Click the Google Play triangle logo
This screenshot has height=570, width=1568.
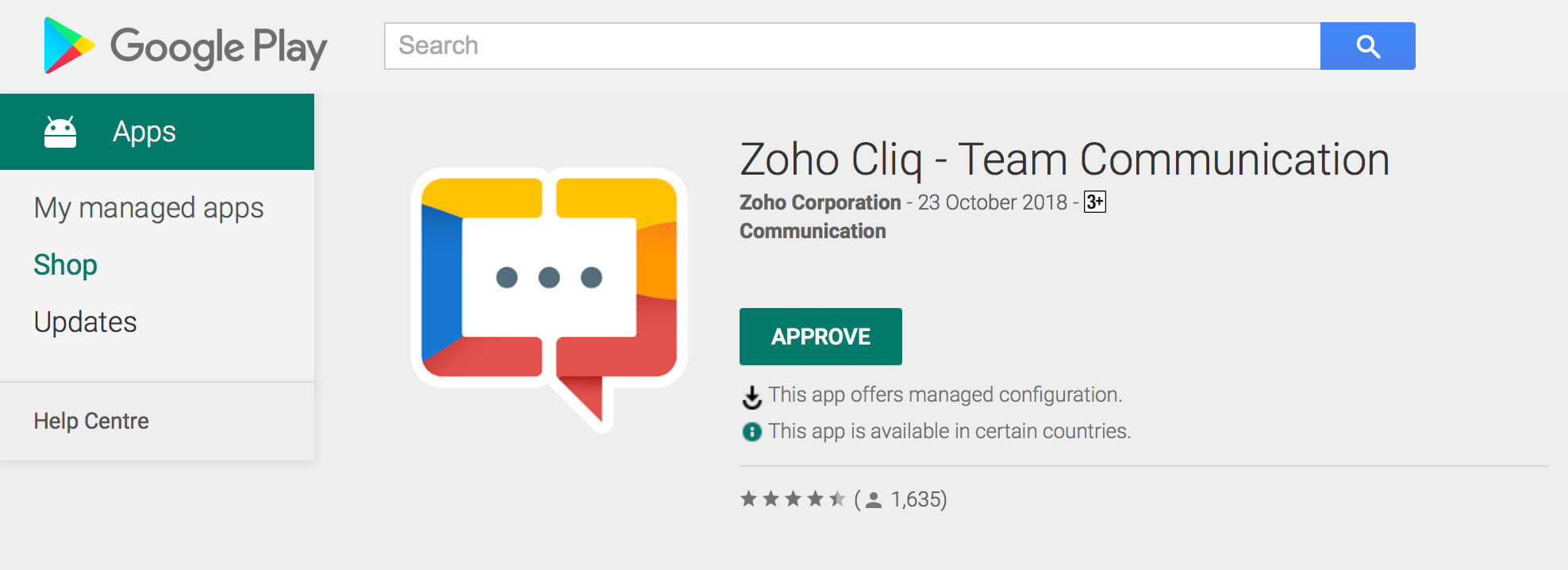[x=68, y=45]
